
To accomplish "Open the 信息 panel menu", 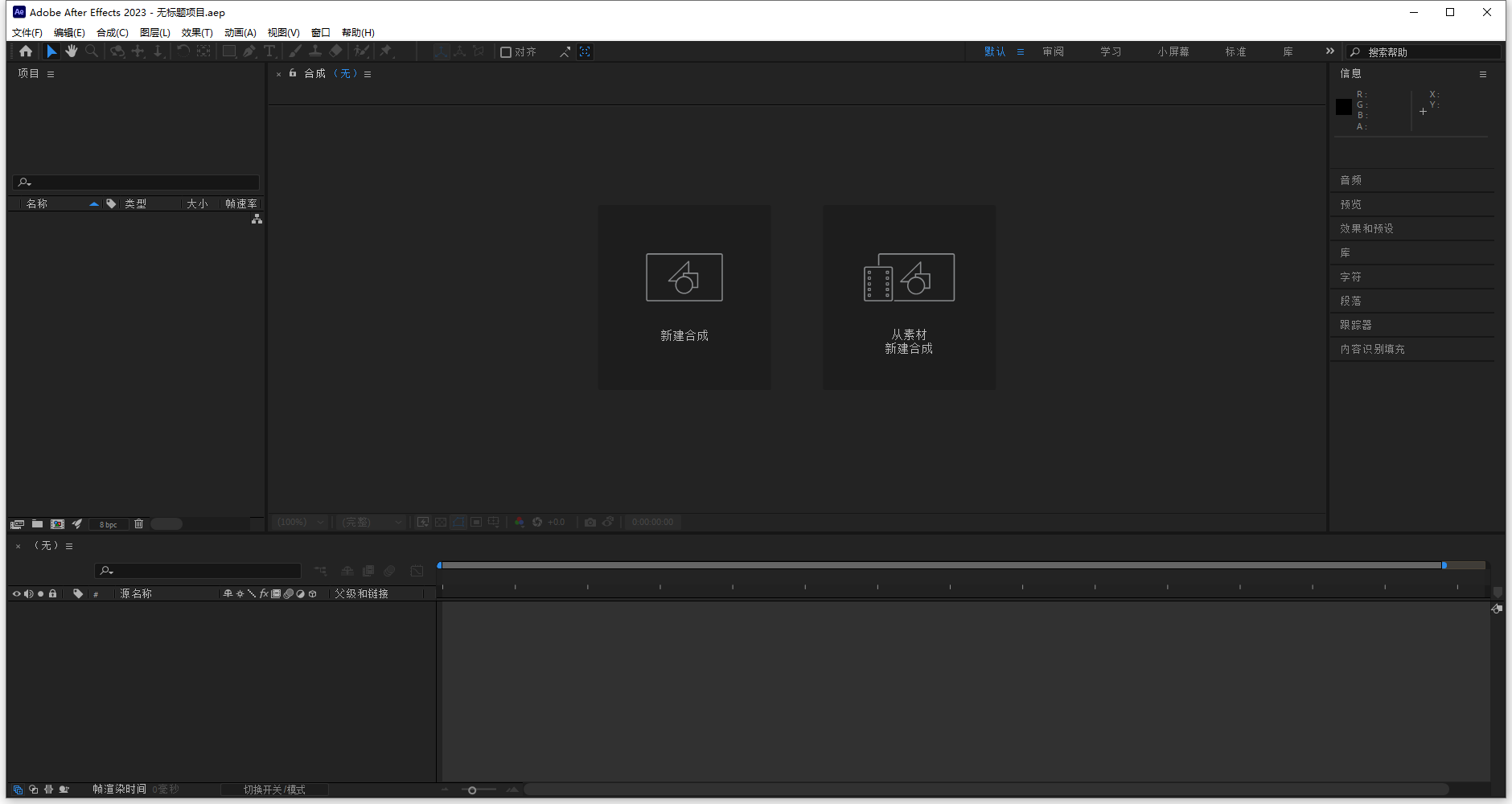I will pos(1483,74).
